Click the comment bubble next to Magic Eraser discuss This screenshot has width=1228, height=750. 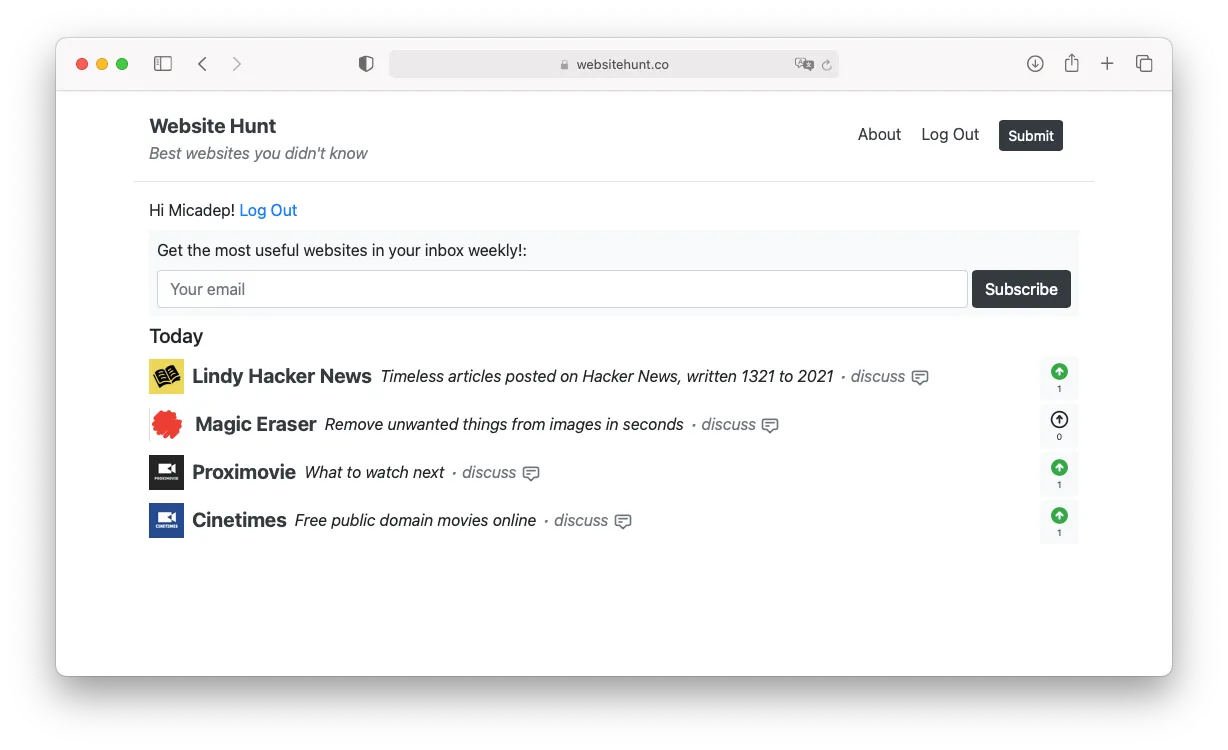coord(769,425)
